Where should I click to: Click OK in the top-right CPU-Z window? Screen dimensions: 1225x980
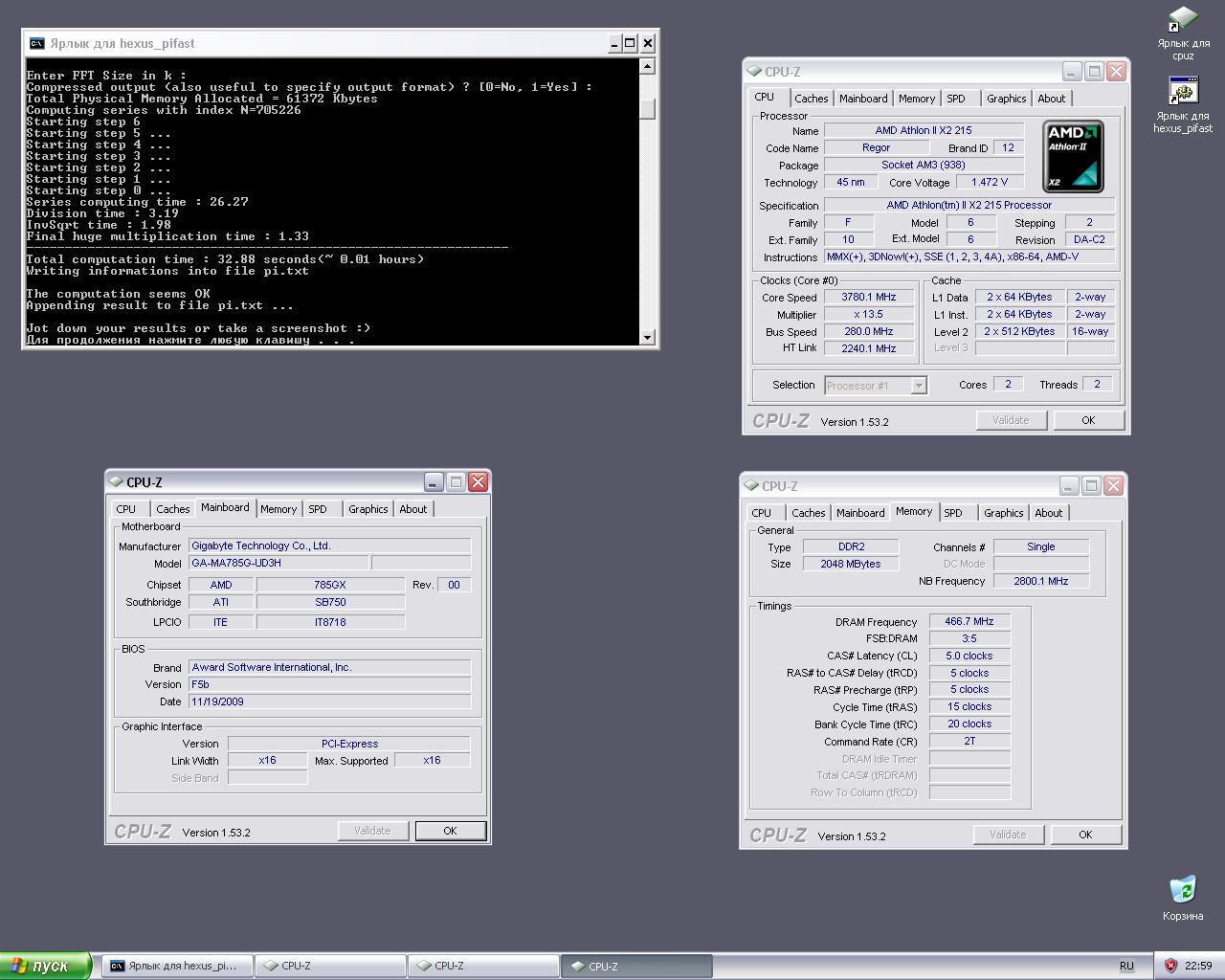tap(1088, 420)
